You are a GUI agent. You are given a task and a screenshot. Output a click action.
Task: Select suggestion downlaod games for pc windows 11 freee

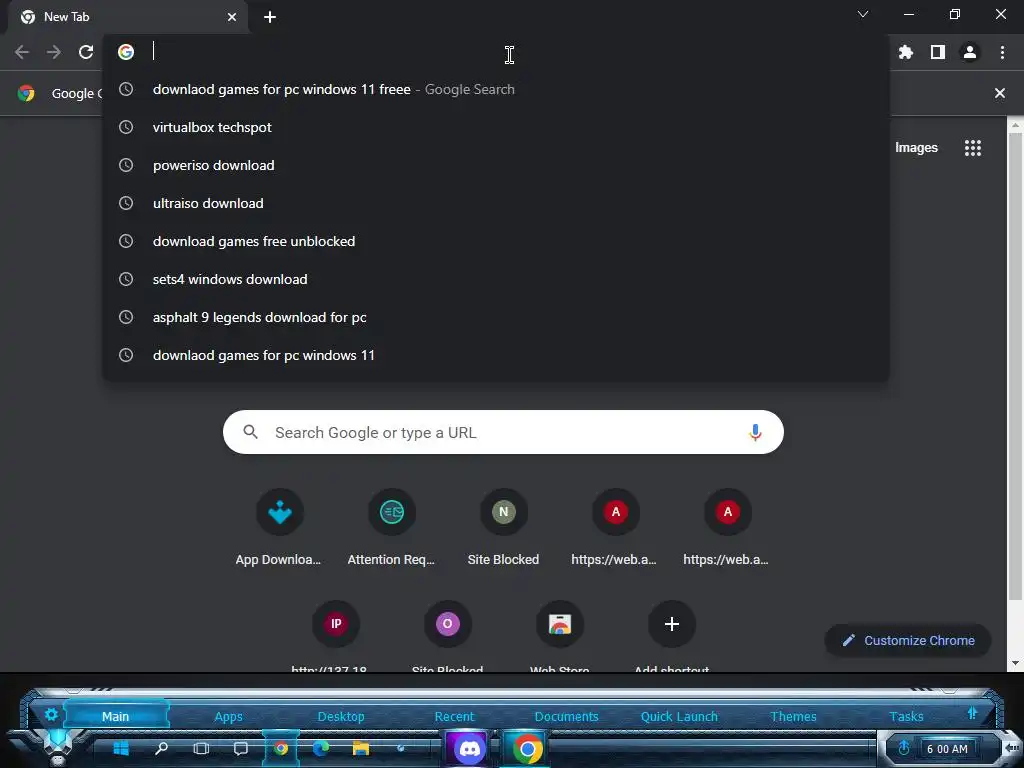point(496,89)
